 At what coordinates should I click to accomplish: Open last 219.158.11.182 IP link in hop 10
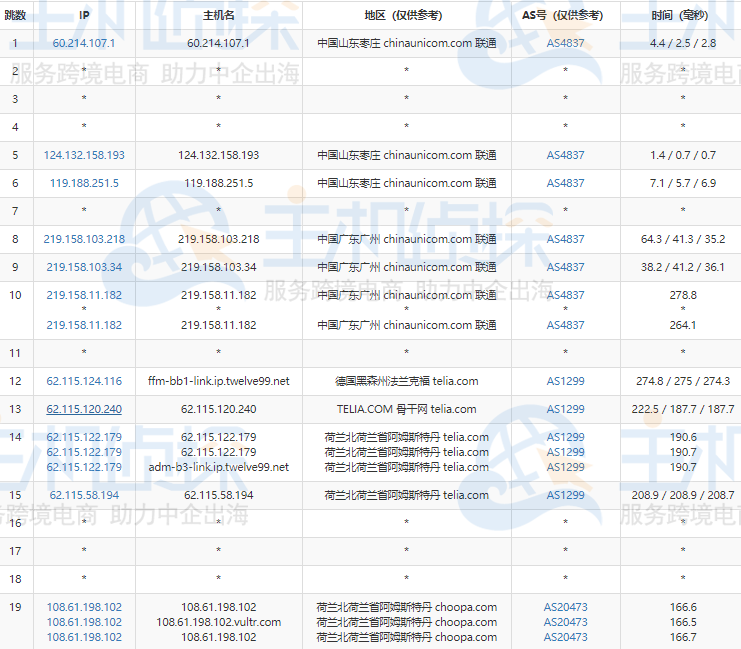coord(84,325)
